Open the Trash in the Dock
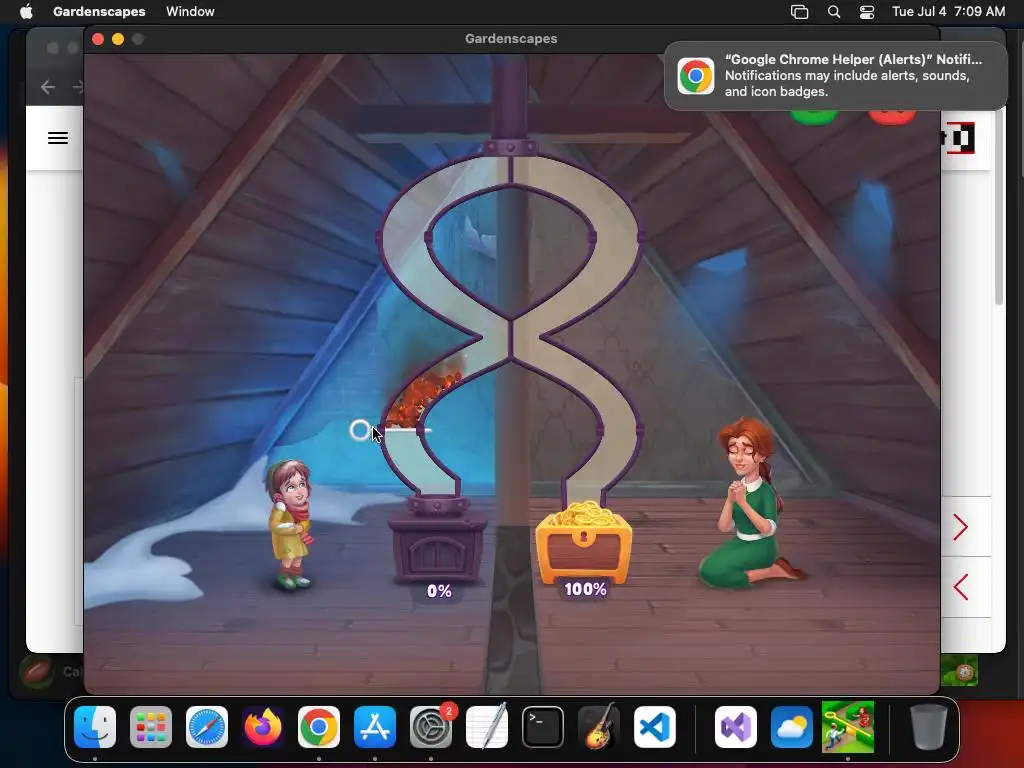Image resolution: width=1024 pixels, height=768 pixels. [929, 726]
